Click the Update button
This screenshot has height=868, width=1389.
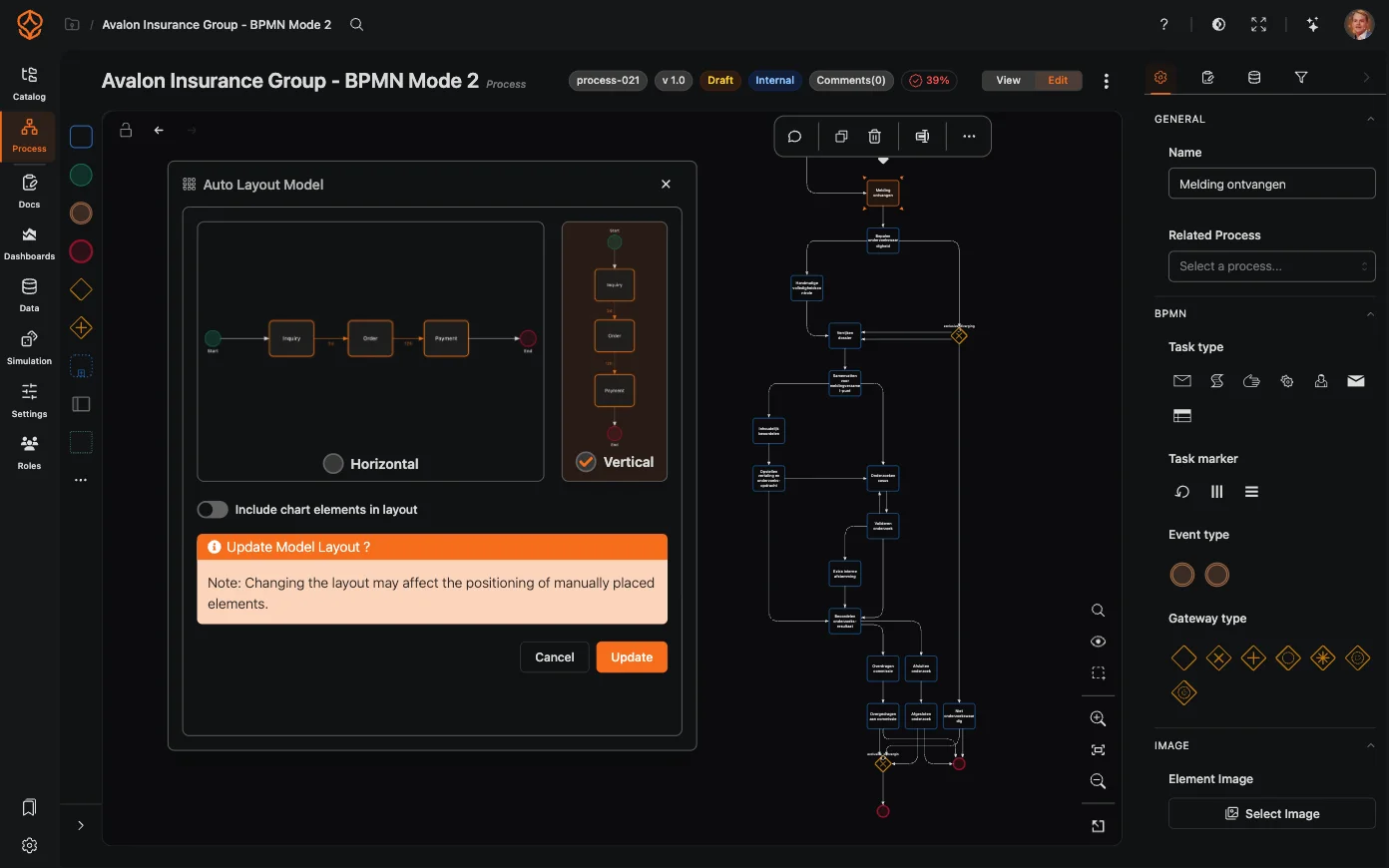[632, 657]
